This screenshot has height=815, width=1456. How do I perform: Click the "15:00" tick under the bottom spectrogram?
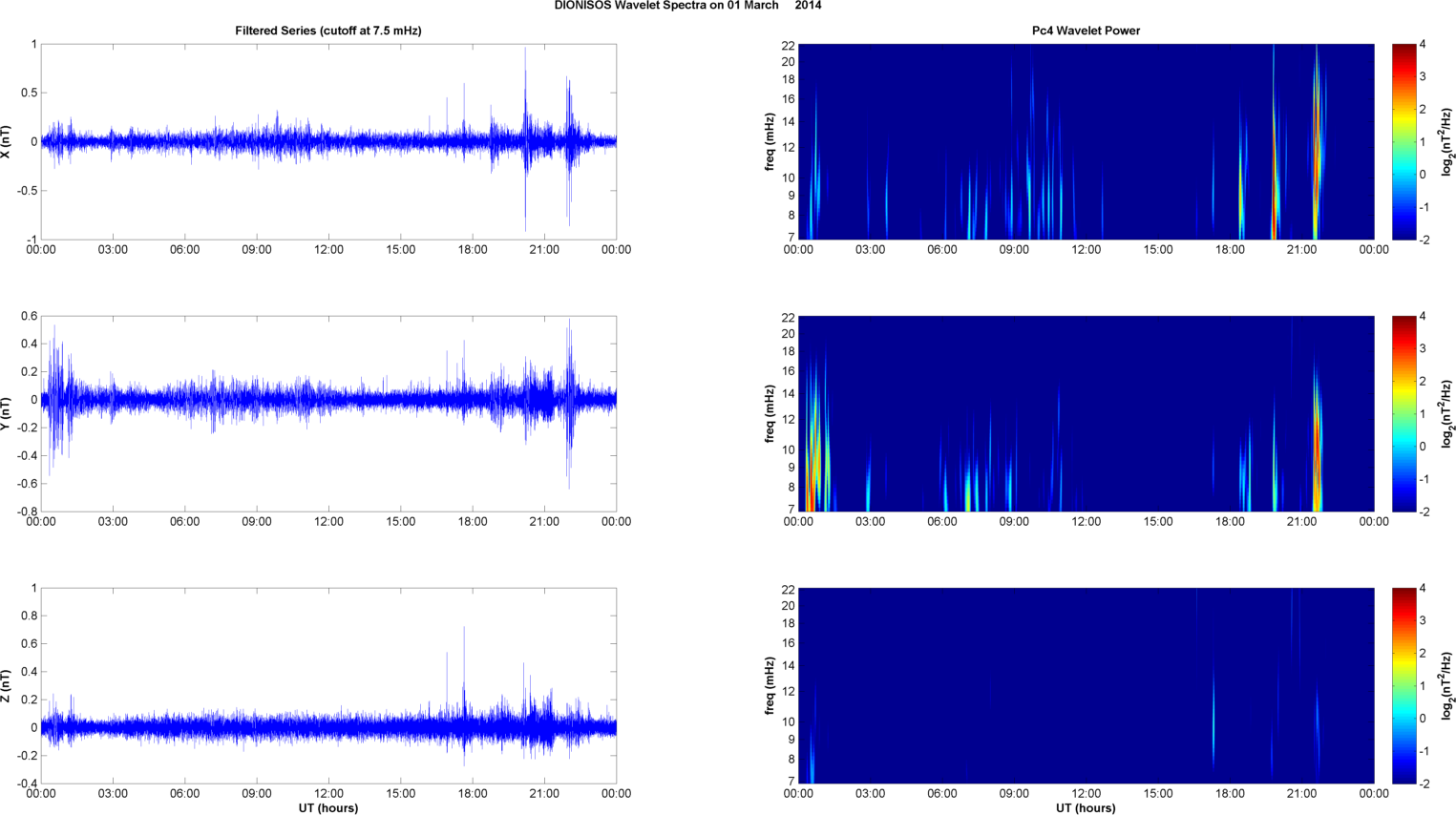click(x=1158, y=794)
